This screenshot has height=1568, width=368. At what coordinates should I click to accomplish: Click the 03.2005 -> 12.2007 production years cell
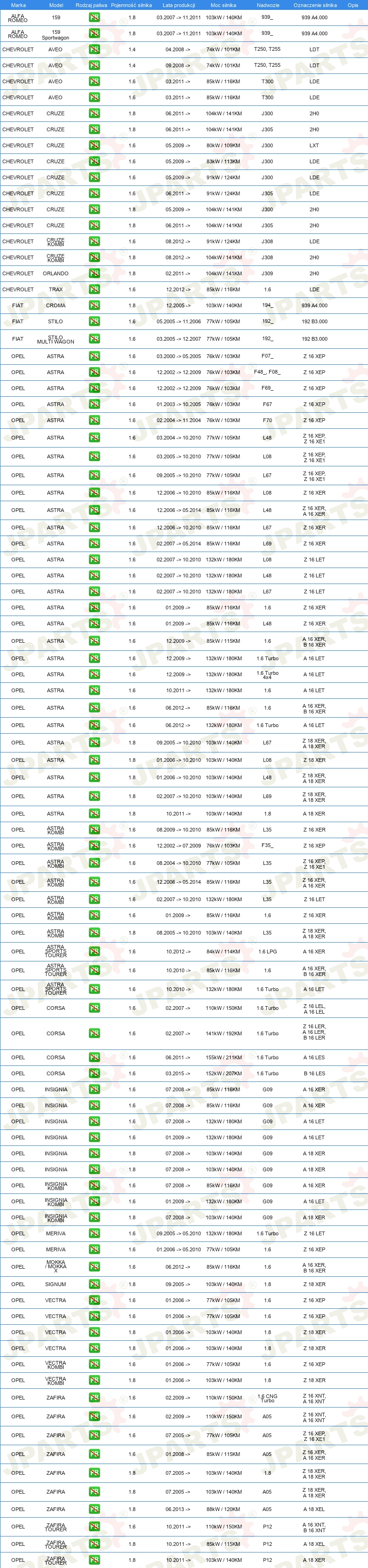click(x=178, y=338)
